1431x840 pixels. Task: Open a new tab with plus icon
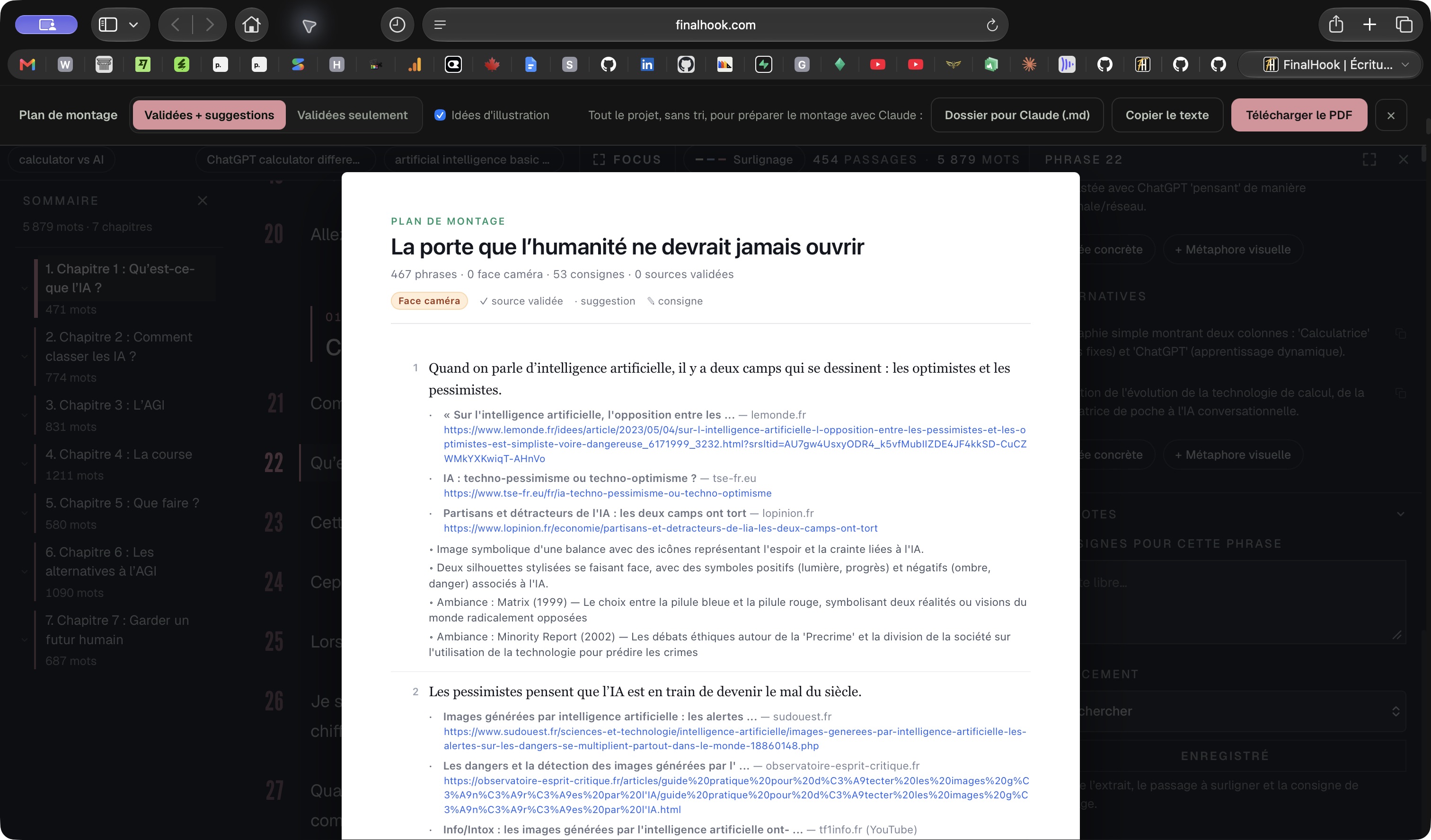tap(1369, 25)
